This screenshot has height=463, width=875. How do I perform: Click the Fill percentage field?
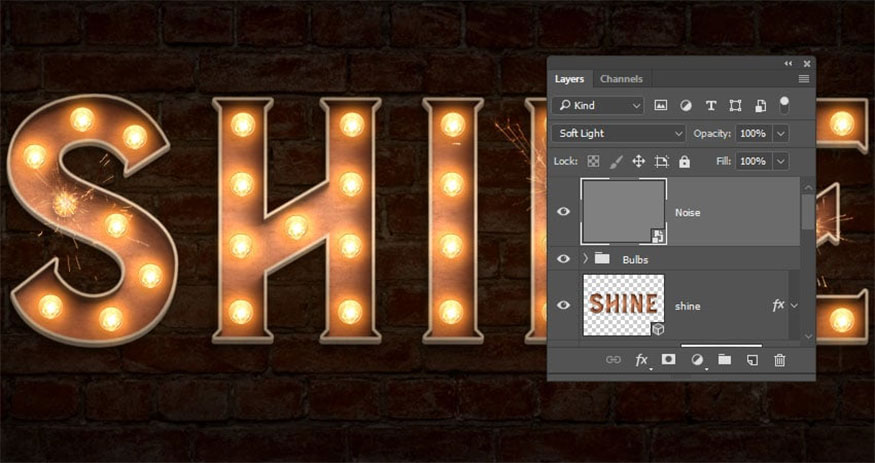point(753,161)
